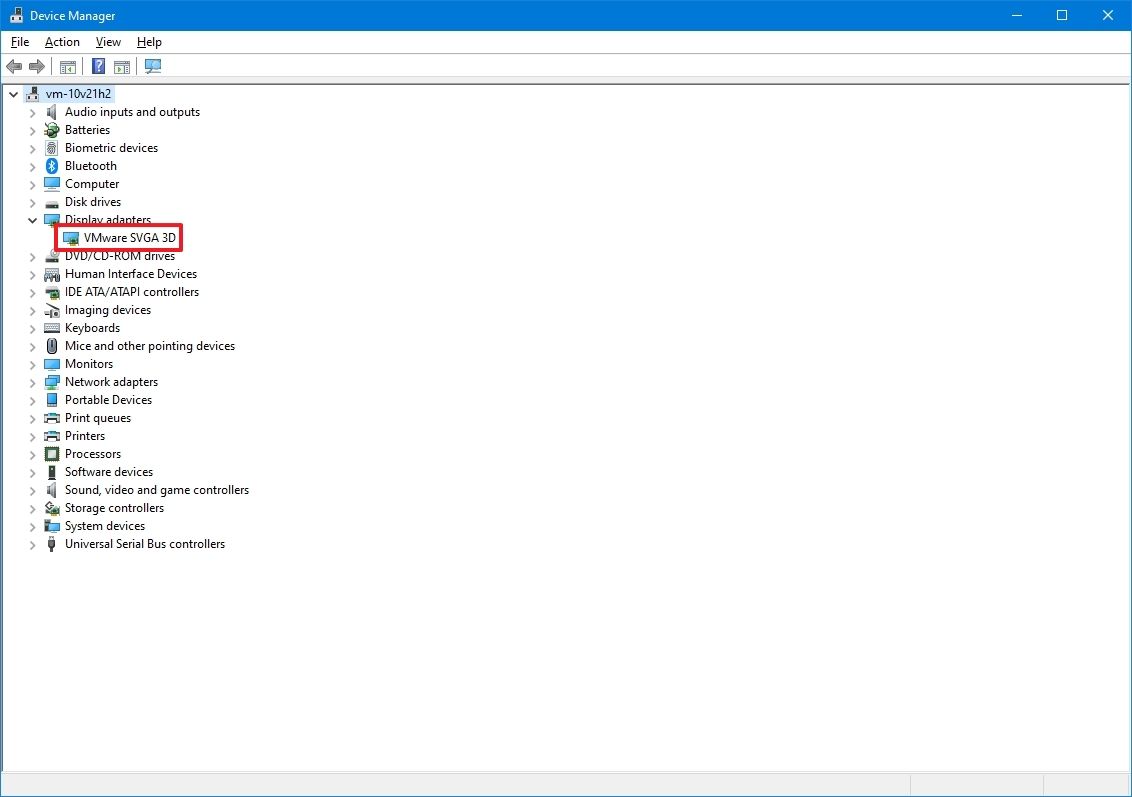The height and width of the screenshot is (797, 1132).
Task: Expand Universal Serial Bus controllers
Action: pyautogui.click(x=32, y=545)
